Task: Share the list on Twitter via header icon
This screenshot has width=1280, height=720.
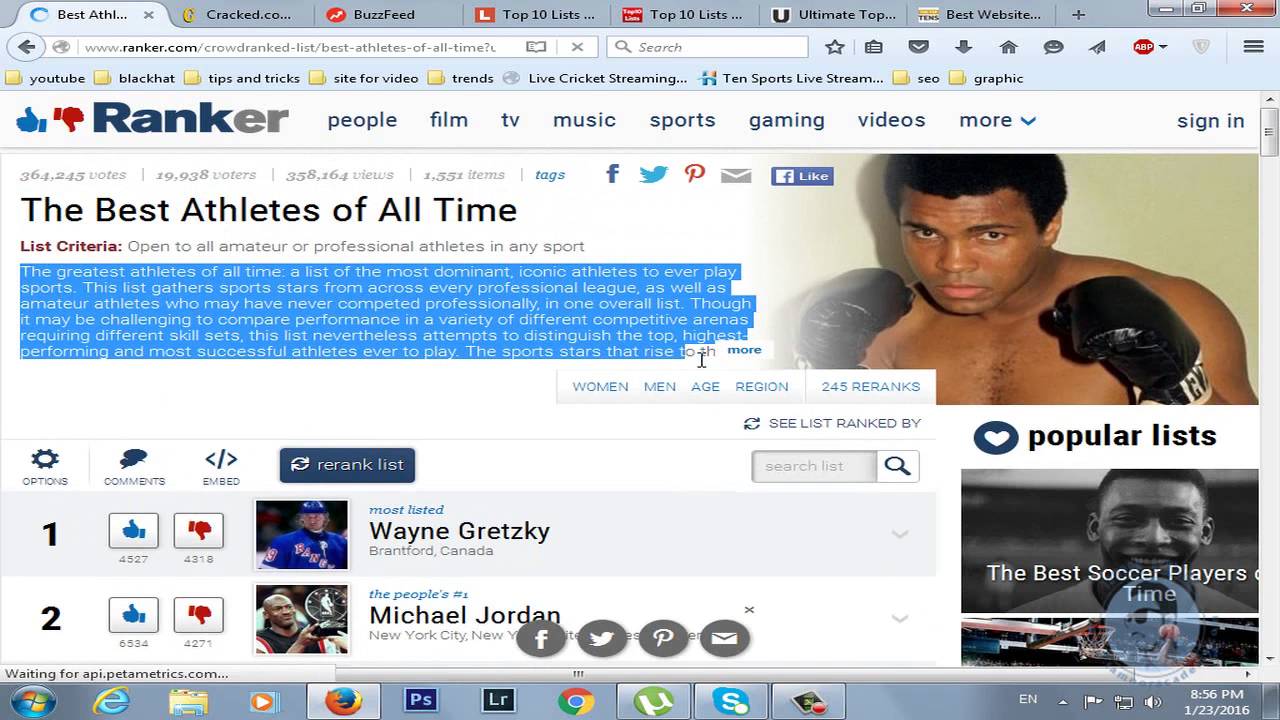Action: tap(653, 175)
